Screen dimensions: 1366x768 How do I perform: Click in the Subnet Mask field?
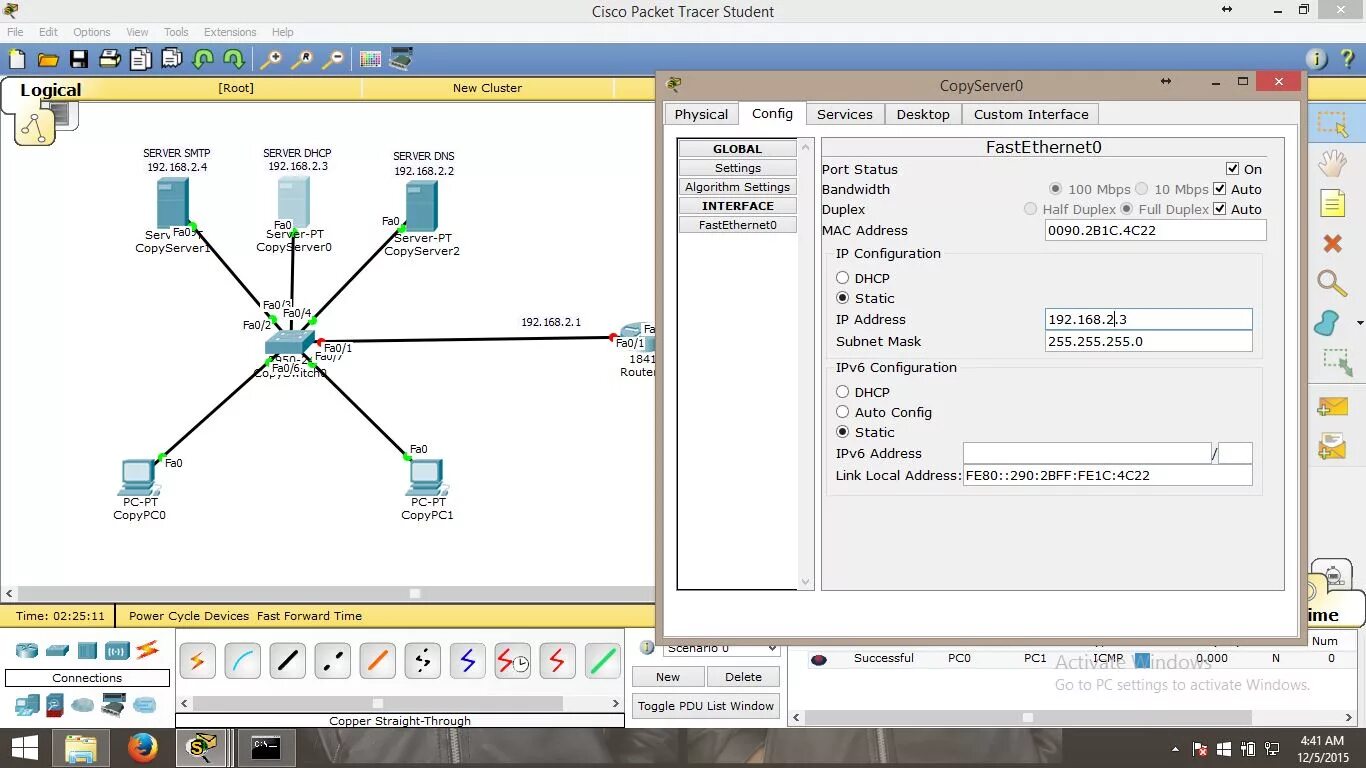click(1148, 341)
